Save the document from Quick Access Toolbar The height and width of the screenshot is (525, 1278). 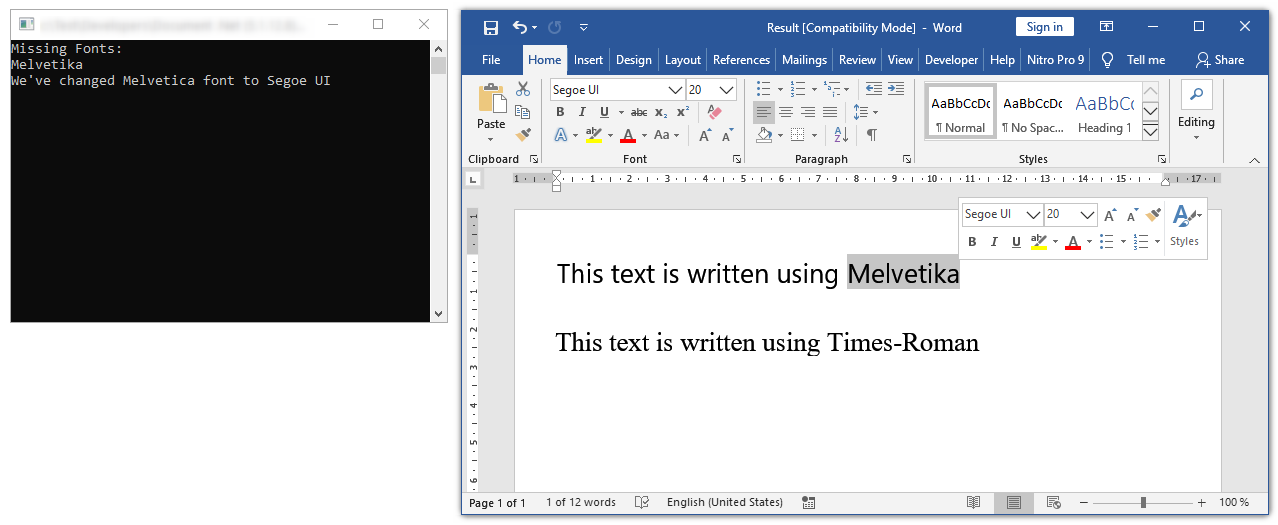tap(490, 27)
